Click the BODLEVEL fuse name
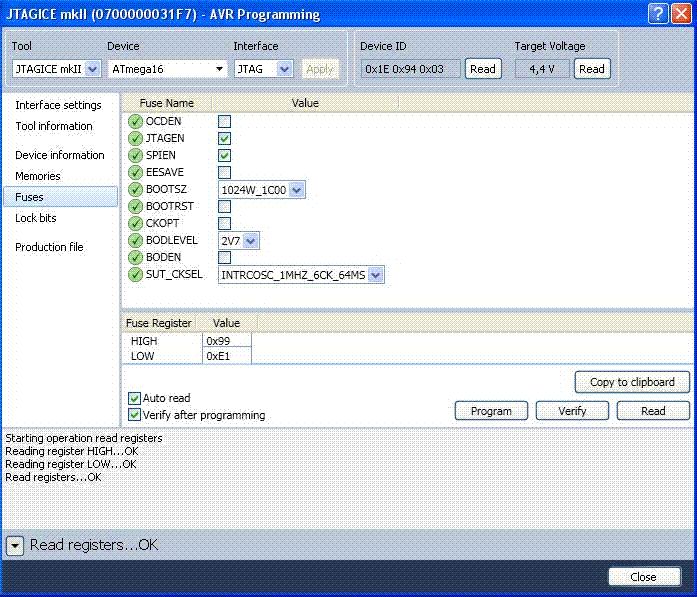The image size is (697, 597). (x=172, y=240)
